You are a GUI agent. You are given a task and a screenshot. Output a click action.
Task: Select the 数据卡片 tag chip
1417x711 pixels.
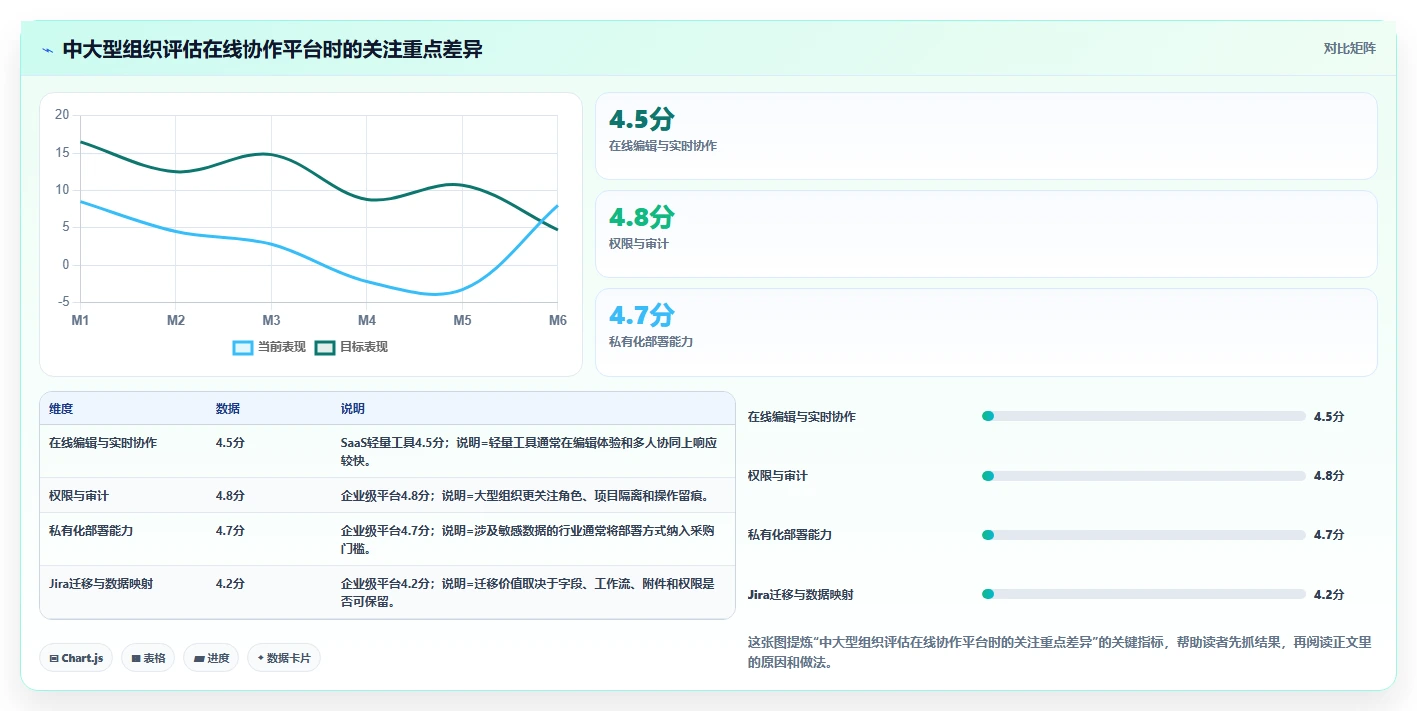tap(284, 658)
